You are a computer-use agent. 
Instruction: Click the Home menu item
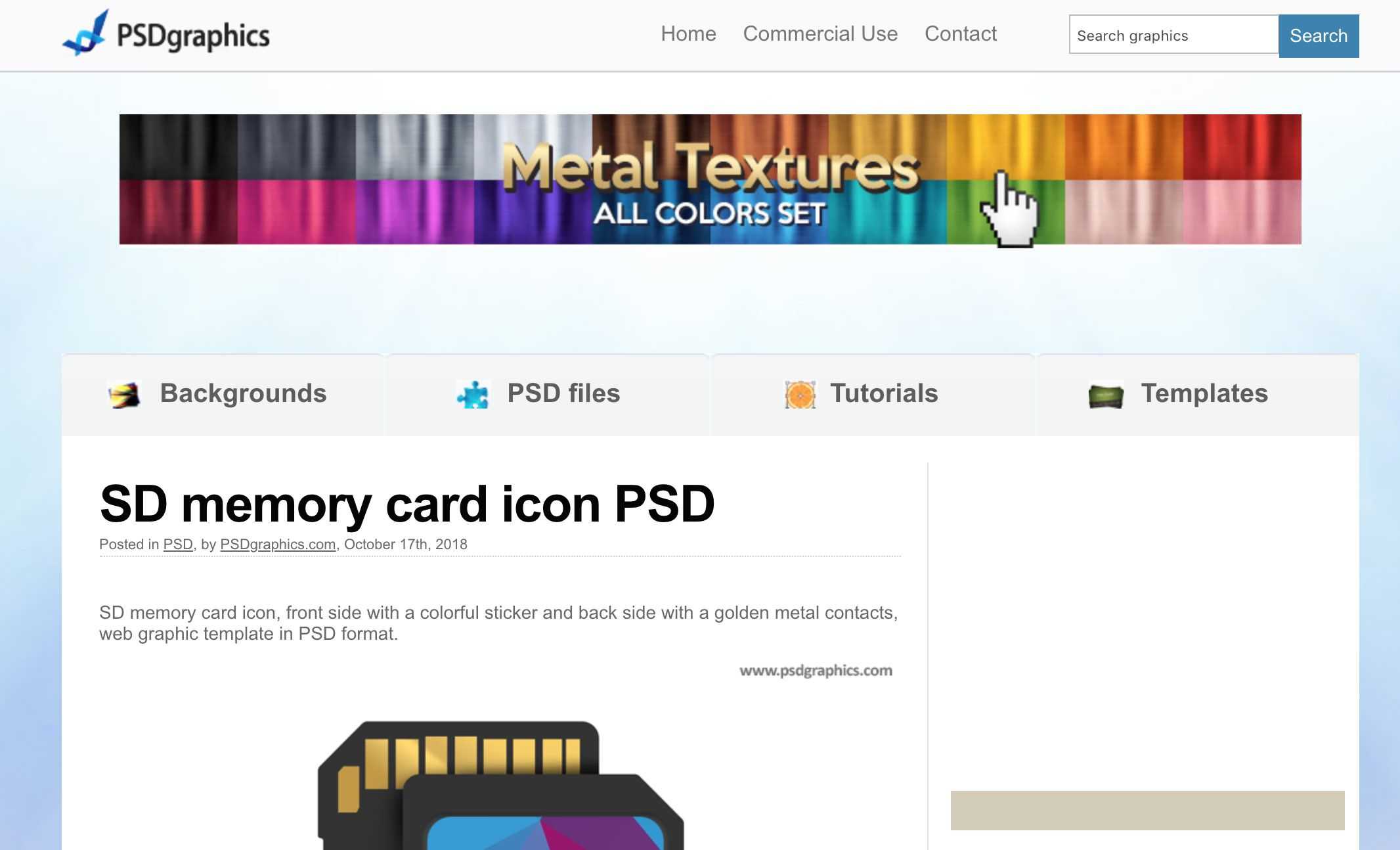click(688, 34)
